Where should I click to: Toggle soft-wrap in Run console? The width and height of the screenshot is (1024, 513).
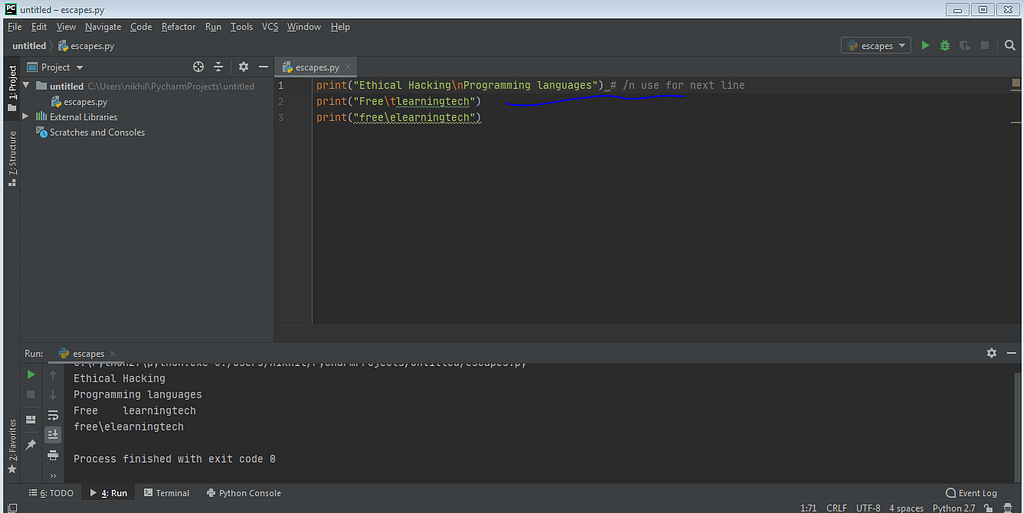[x=53, y=415]
